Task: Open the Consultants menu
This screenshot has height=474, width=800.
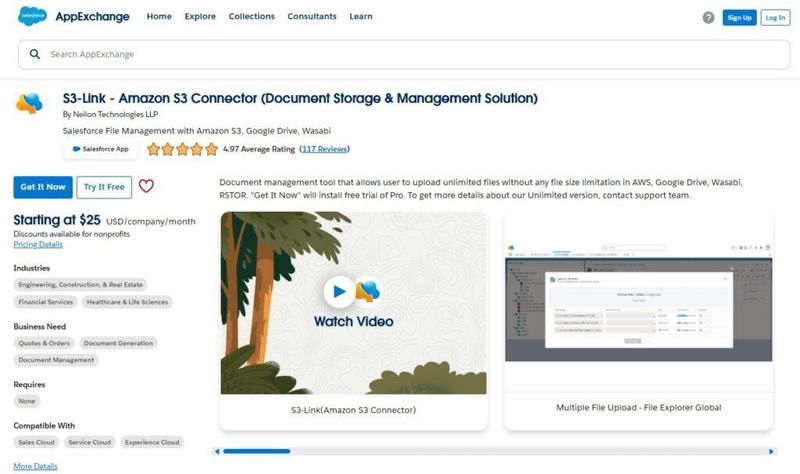Action: [312, 16]
